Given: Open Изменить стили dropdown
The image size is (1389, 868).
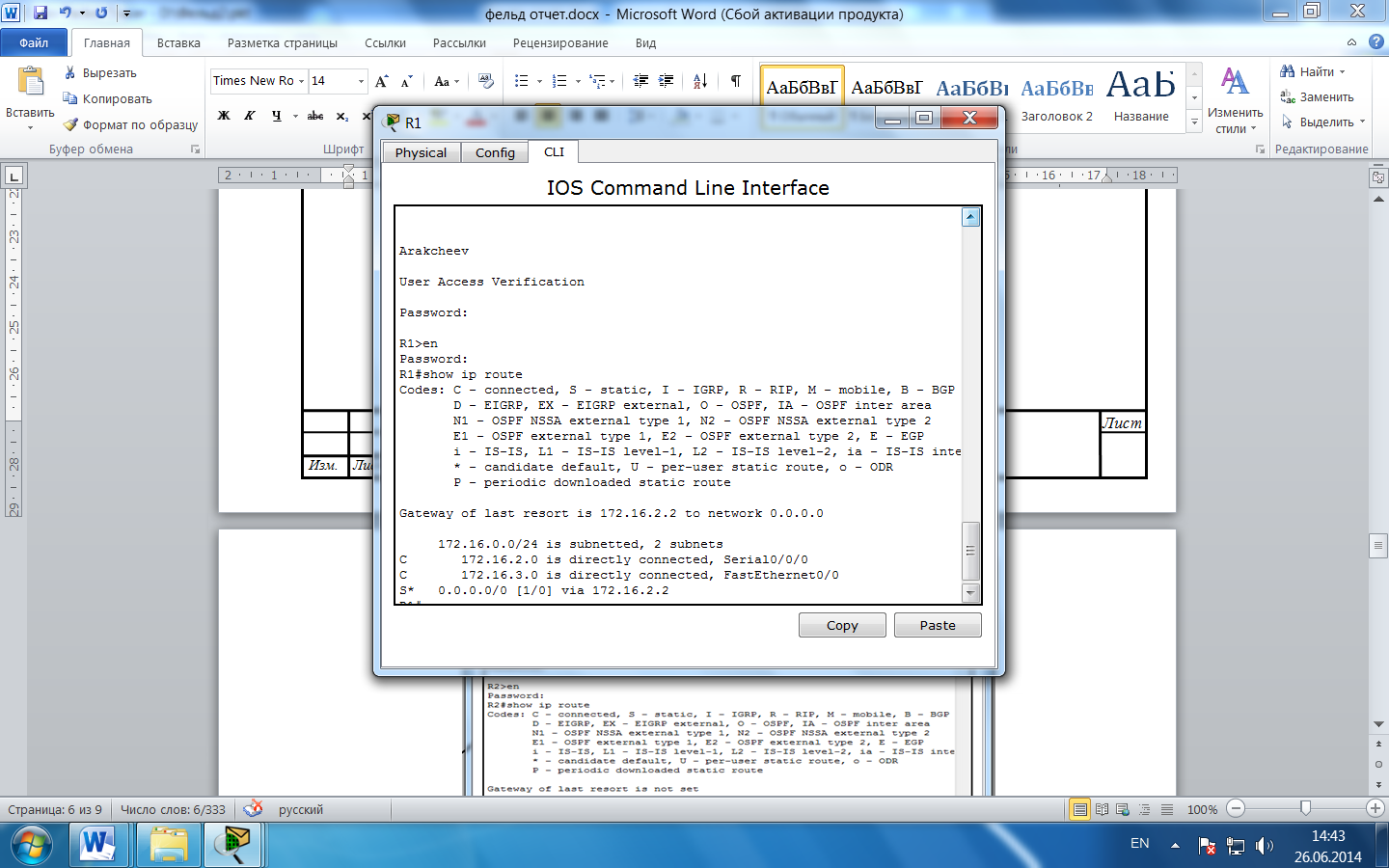Looking at the screenshot, I should (x=1235, y=100).
